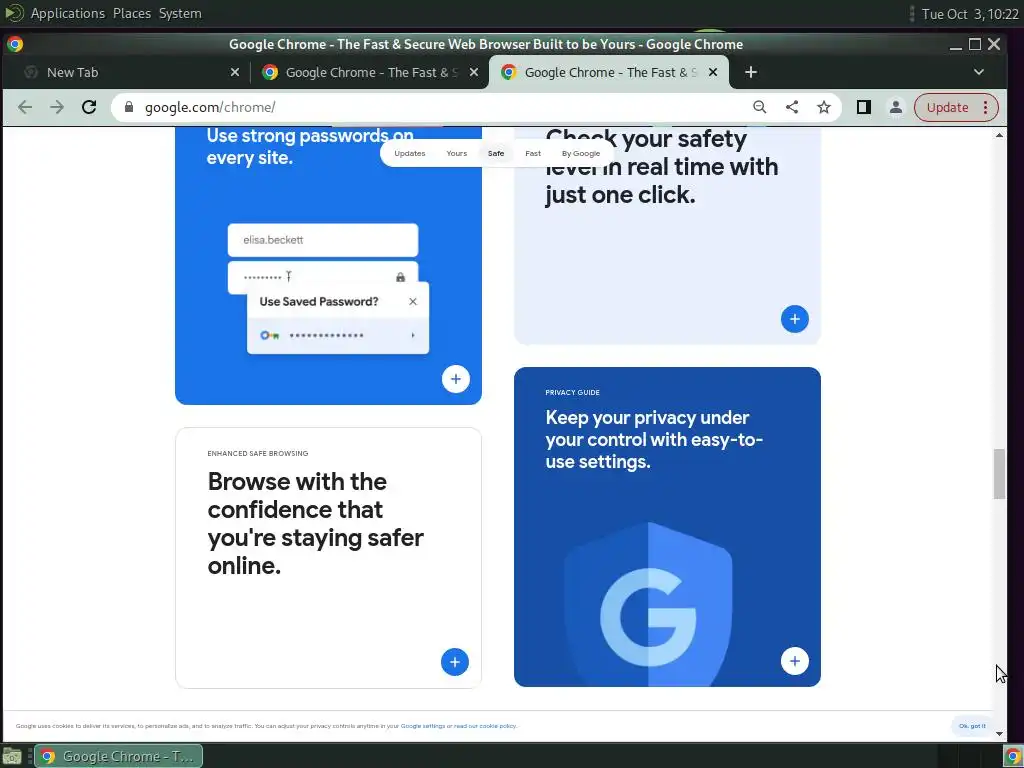Screen dimensions: 1024x768
Task: Click the scrollbar up arrow
Action: click(999, 135)
